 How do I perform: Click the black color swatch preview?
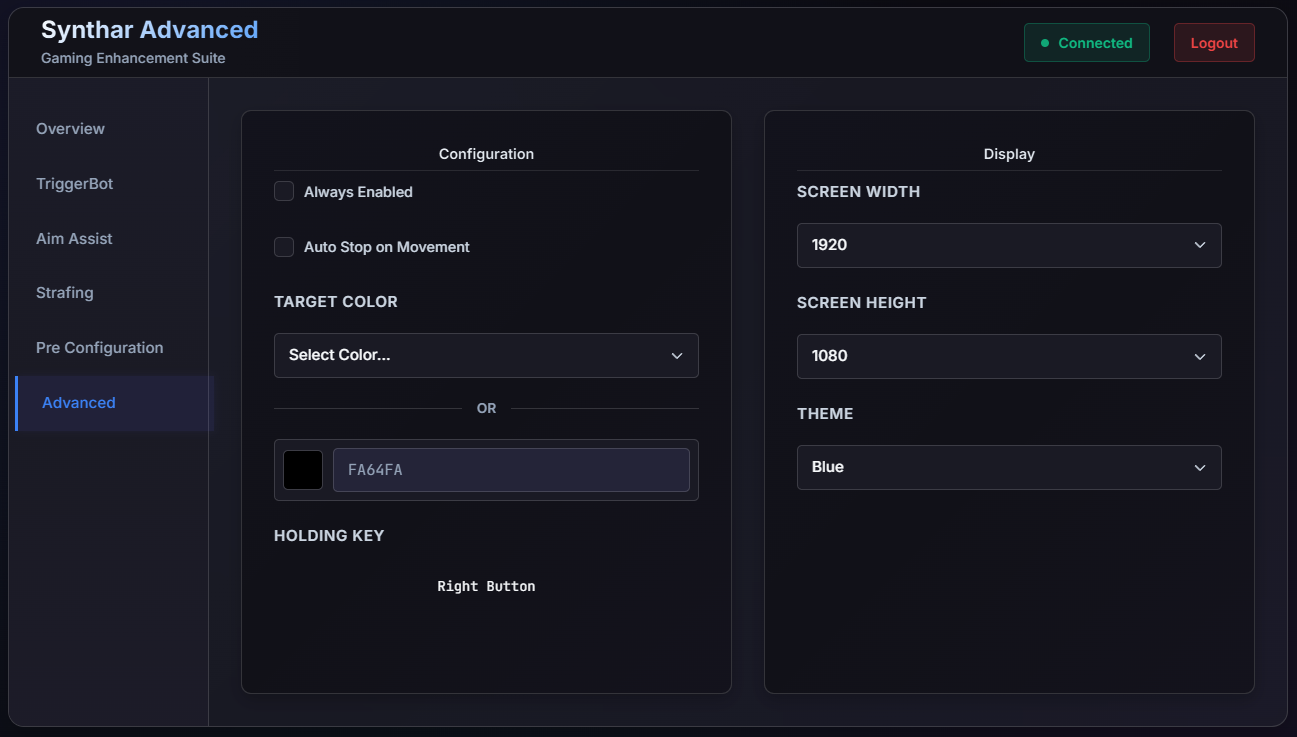(x=302, y=469)
